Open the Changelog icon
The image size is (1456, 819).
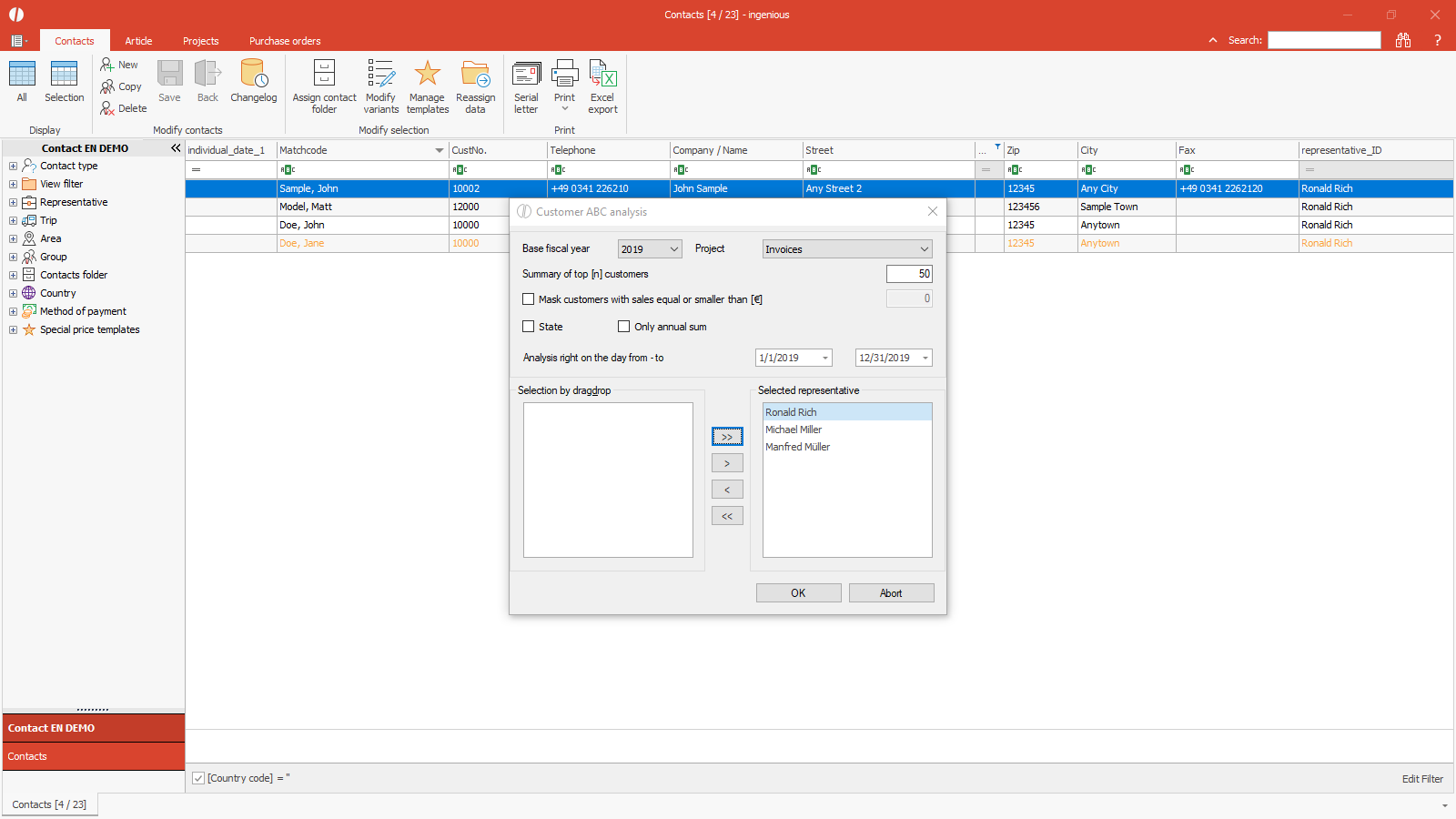[x=253, y=75]
